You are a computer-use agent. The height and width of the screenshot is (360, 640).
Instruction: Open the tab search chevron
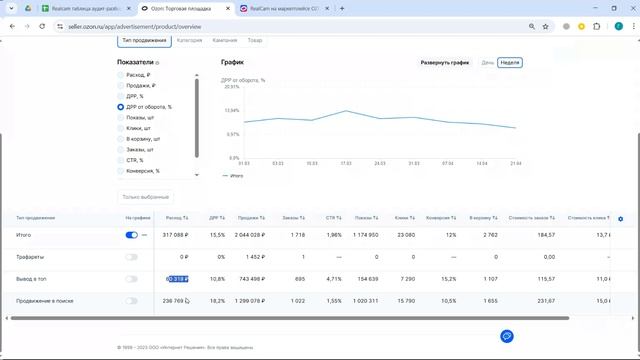tap(11, 8)
